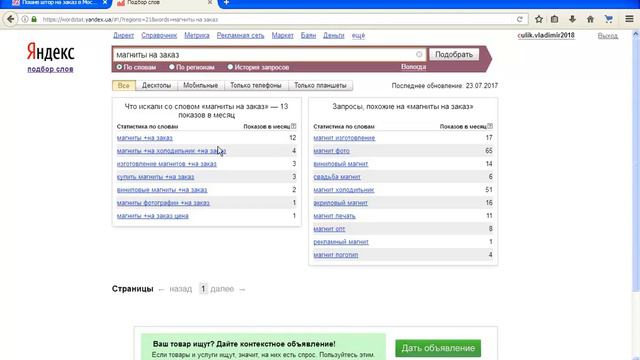
Task: Open similar query магнит изготовление
Action: 344,138
